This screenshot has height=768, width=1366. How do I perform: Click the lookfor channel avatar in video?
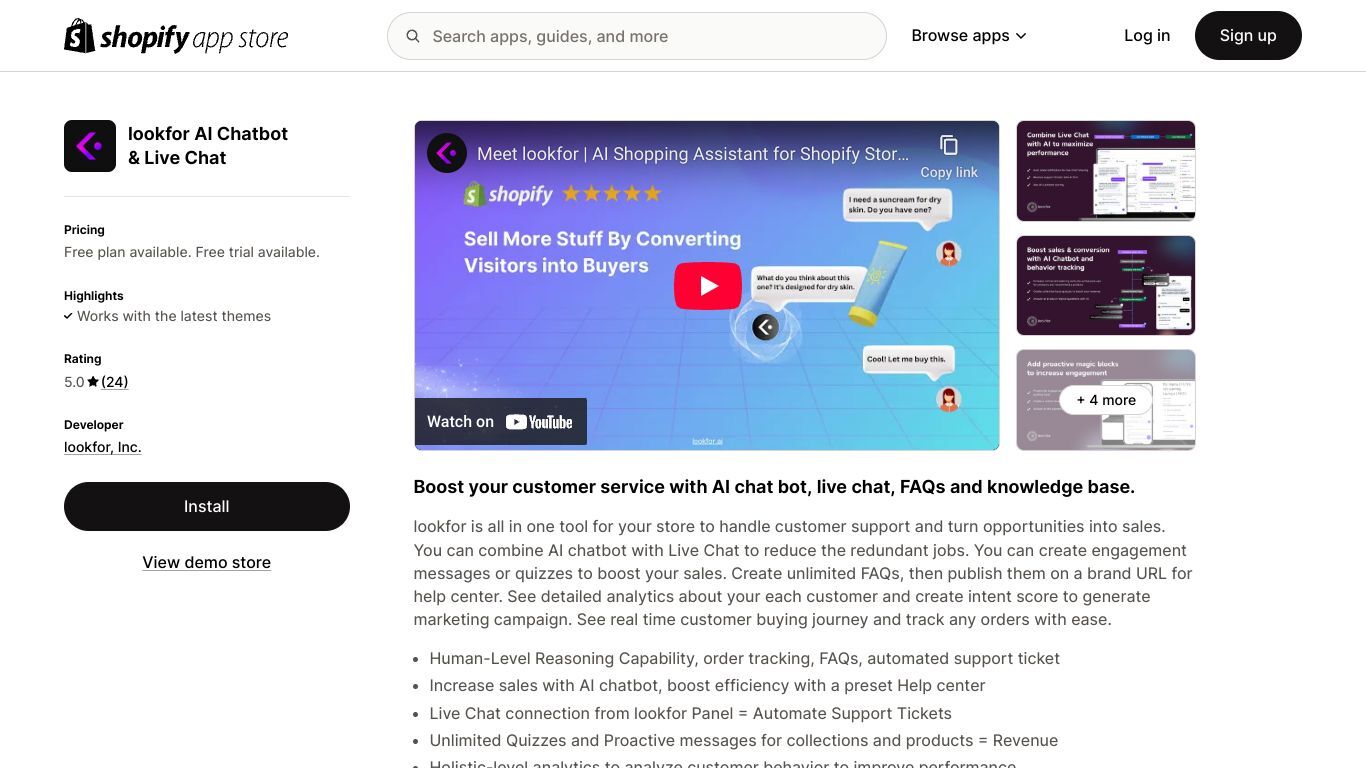coord(447,153)
